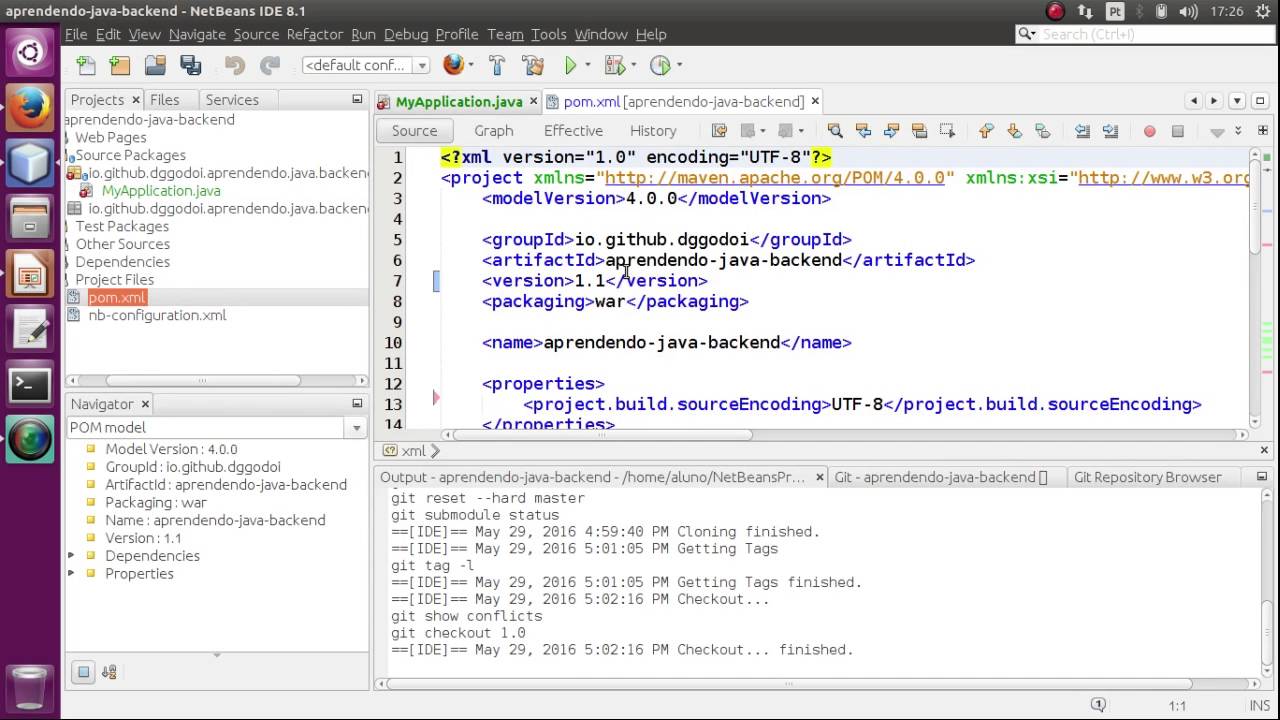
Task: Switch to the Files tab
Action: [x=164, y=100]
